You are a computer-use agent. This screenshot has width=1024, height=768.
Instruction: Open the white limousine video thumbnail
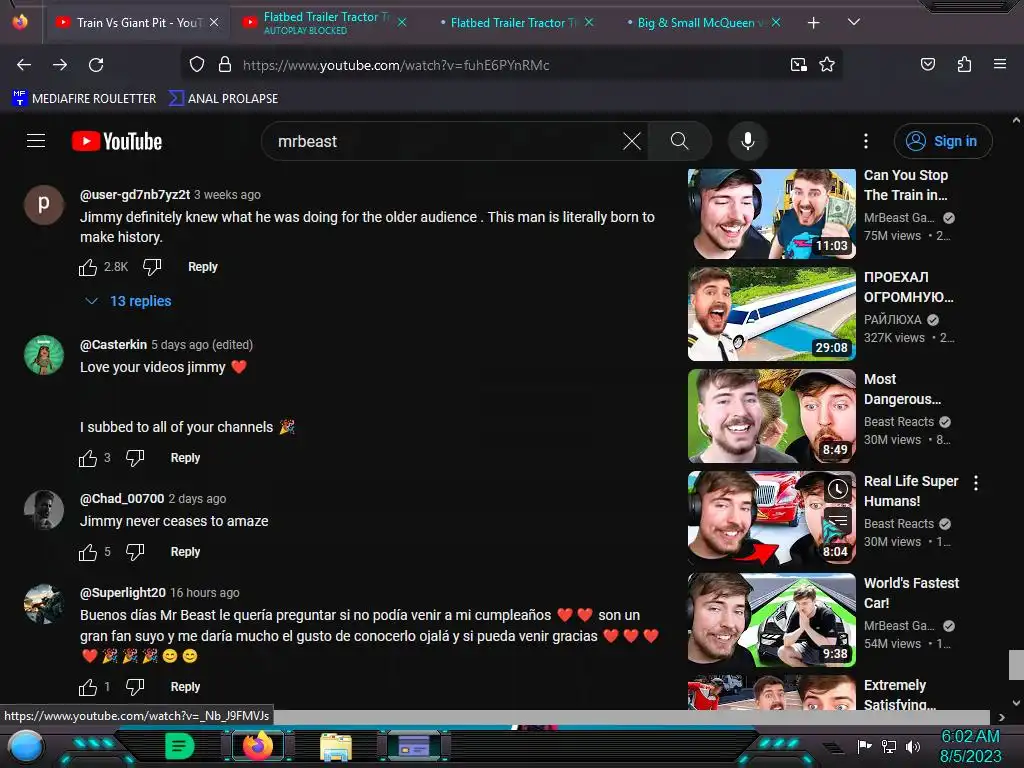[772, 313]
